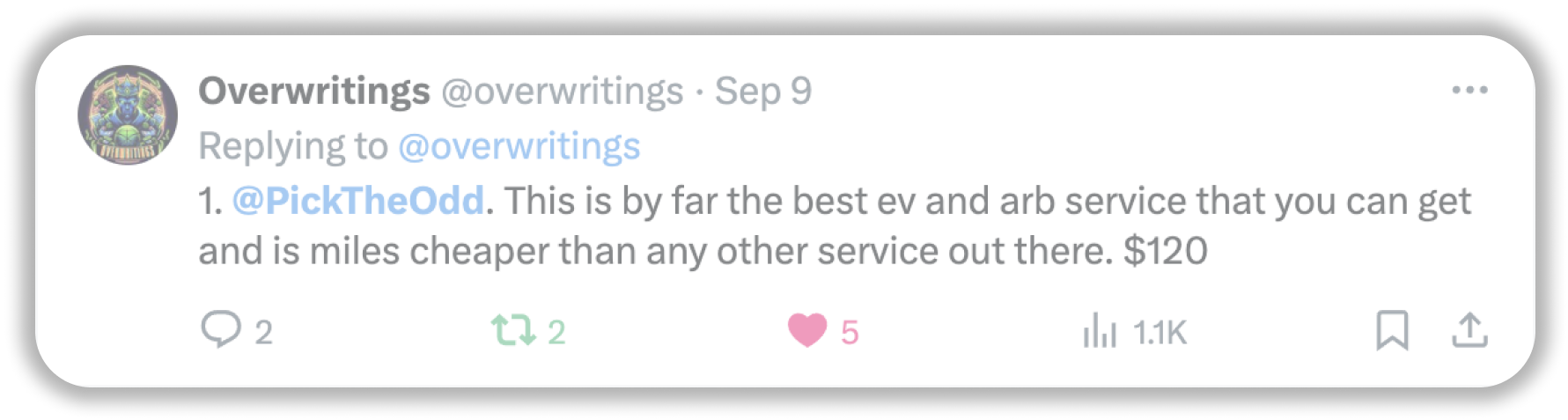The height and width of the screenshot is (420, 1568).
Task: Open view analytics bar chart icon
Action: tap(1100, 332)
